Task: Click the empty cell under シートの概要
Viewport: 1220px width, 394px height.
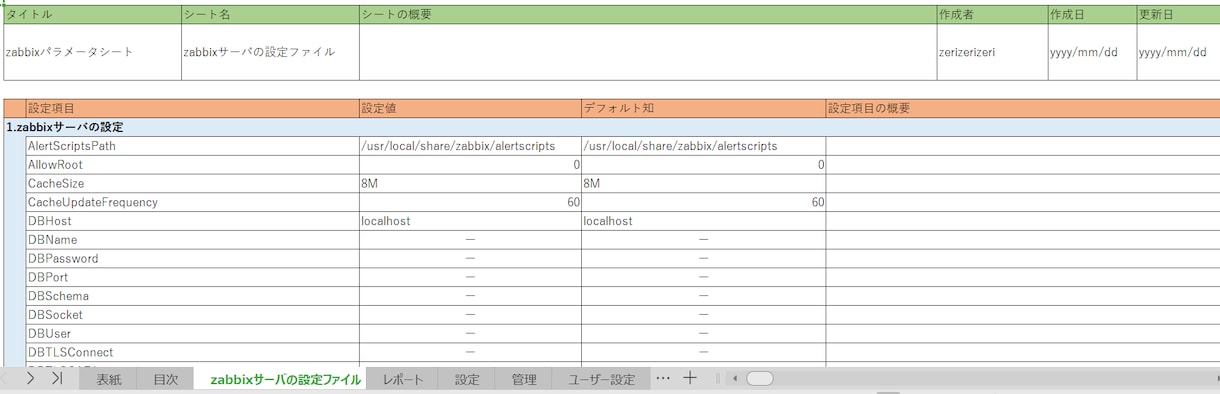Action: pos(648,52)
